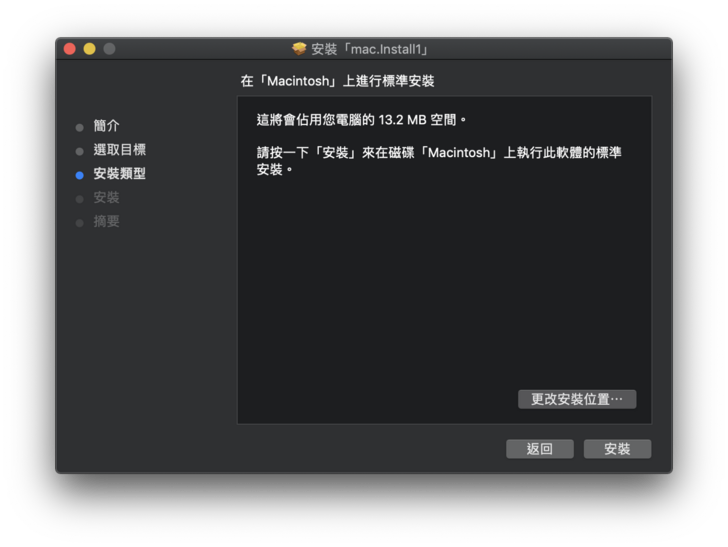The image size is (728, 547).
Task: Click the 請按一下「安裝」 instruction paragraph
Action: [439, 161]
